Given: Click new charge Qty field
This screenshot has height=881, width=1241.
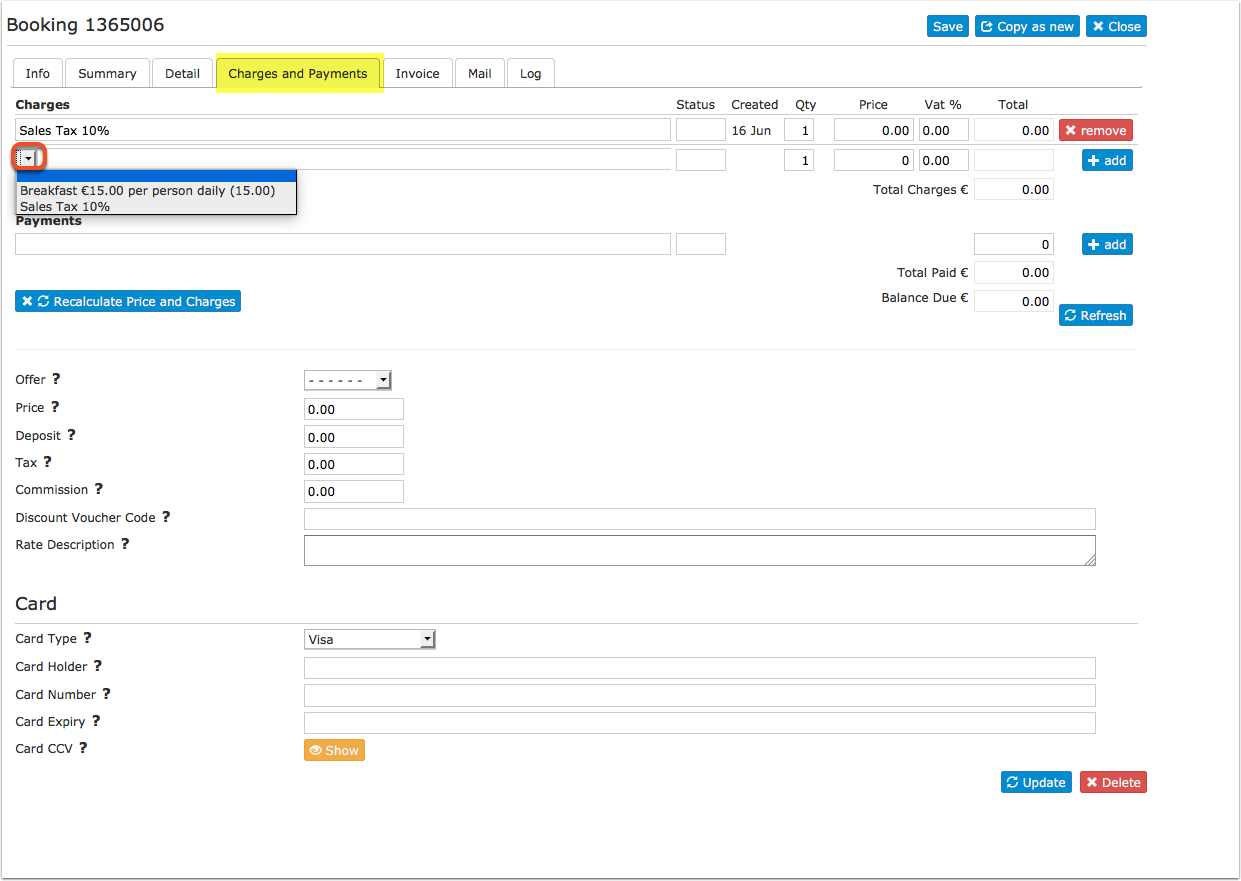Looking at the screenshot, I should coord(799,160).
